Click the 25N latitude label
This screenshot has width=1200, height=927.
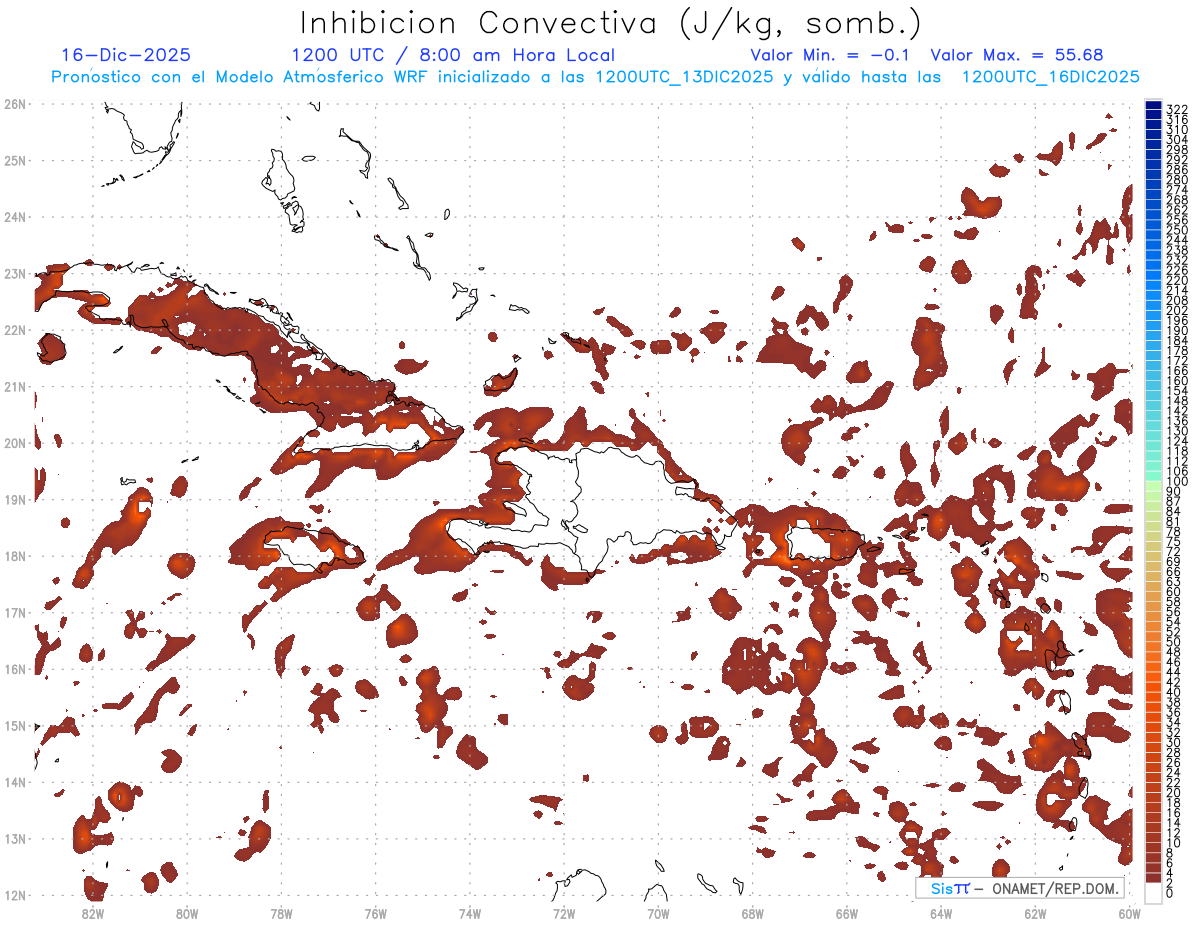[15, 160]
